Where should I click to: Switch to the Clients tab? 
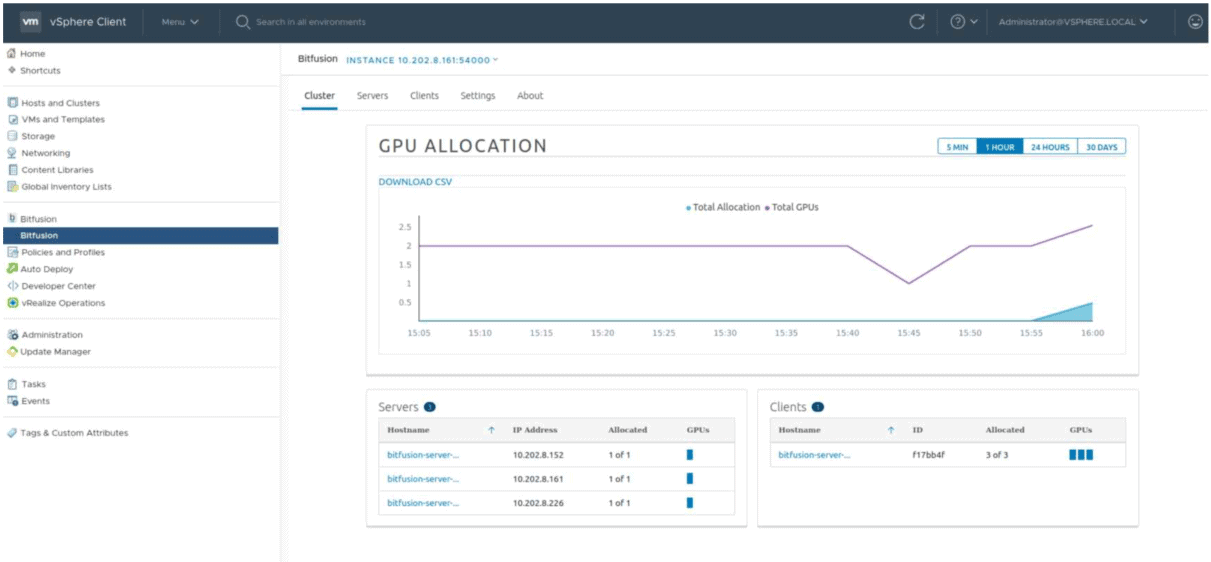[x=424, y=96]
